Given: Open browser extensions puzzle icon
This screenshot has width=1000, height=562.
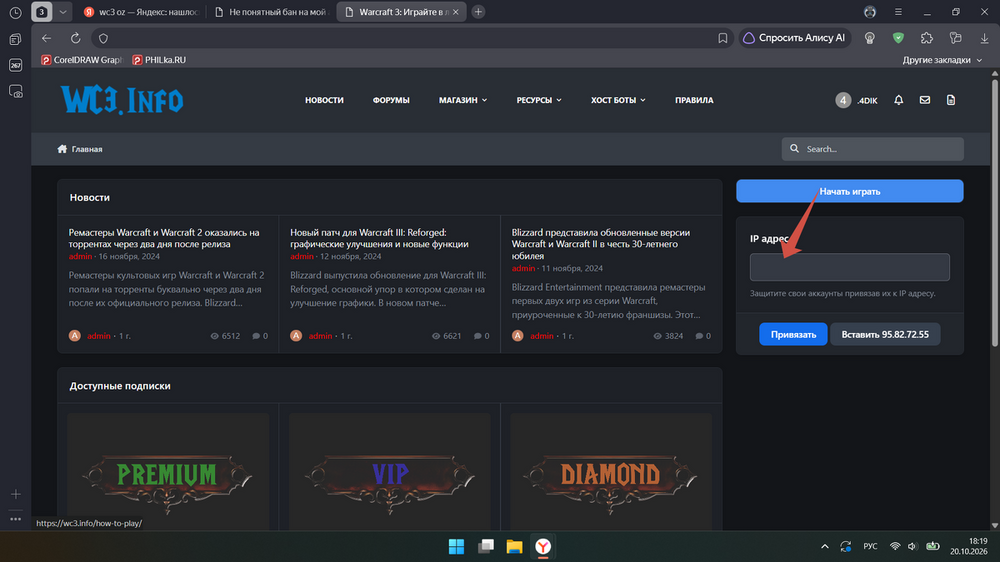Looking at the screenshot, I should coord(927,38).
